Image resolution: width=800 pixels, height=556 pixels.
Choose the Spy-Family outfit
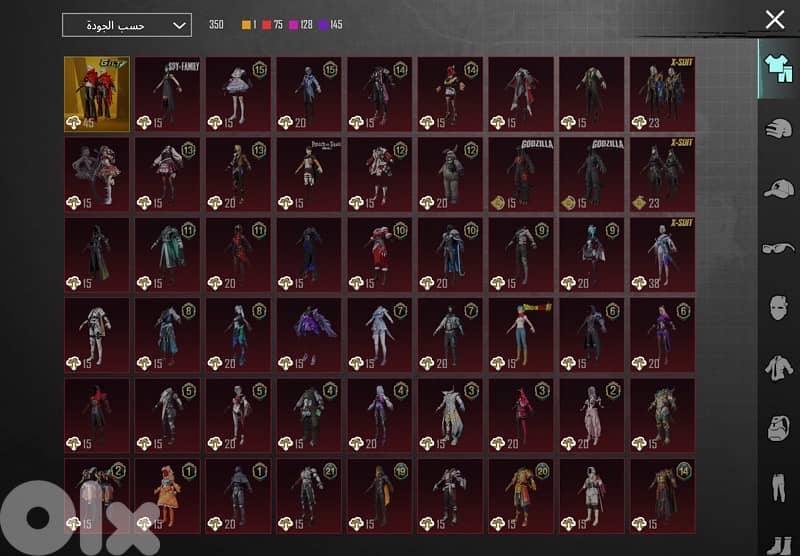168,94
